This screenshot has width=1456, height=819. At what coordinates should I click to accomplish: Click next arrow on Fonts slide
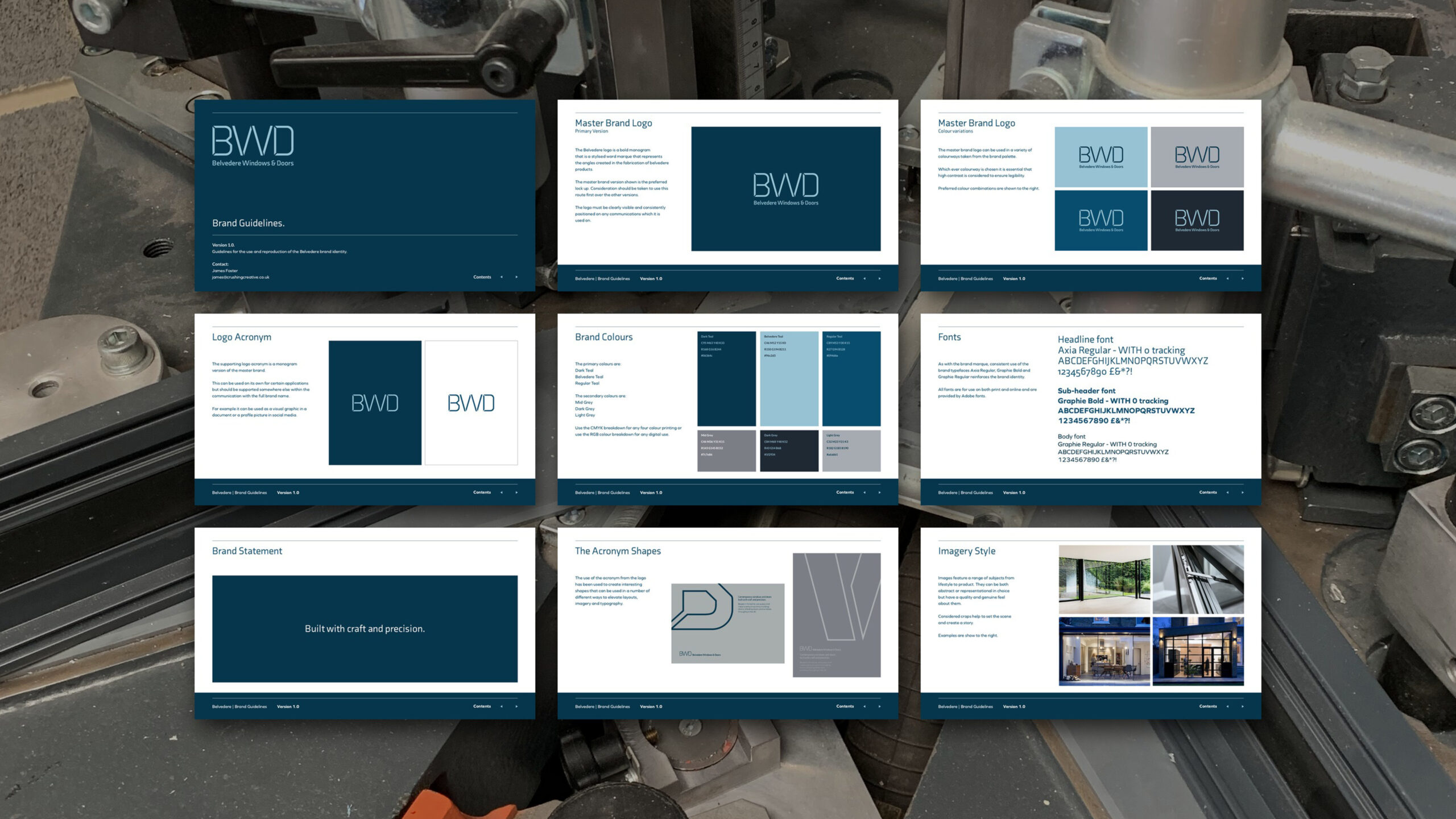(1242, 493)
